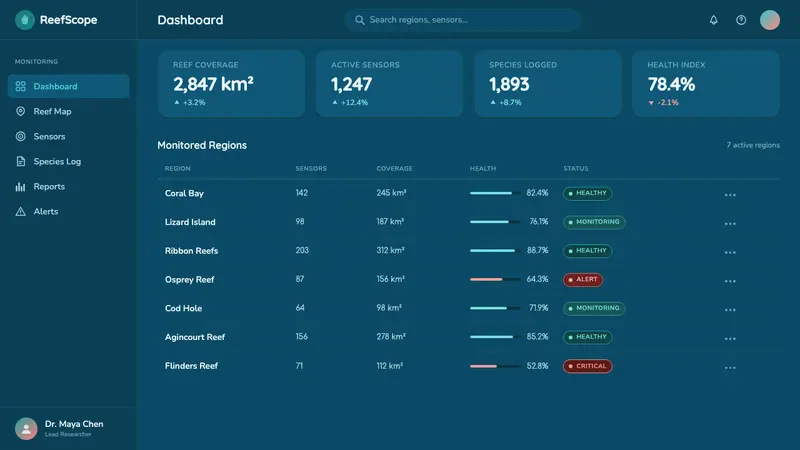Click Coral Bay health progress bar

tap(495, 193)
